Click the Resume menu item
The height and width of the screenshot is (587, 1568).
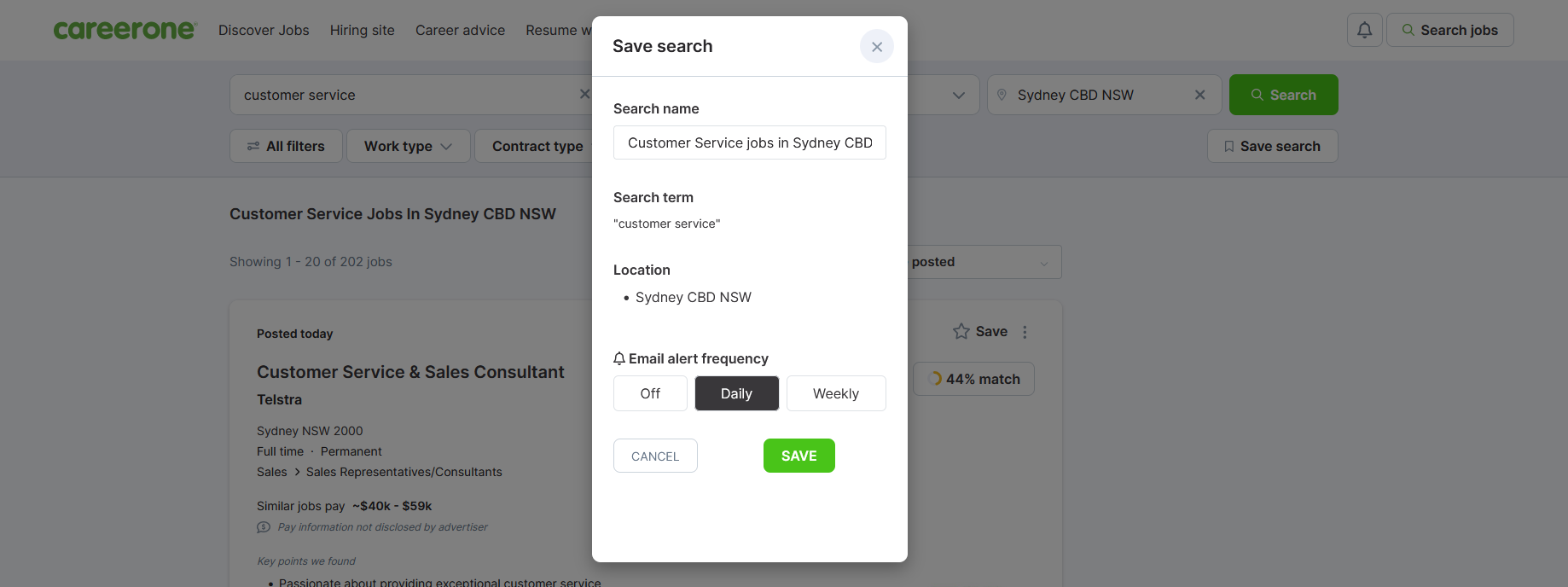point(559,30)
